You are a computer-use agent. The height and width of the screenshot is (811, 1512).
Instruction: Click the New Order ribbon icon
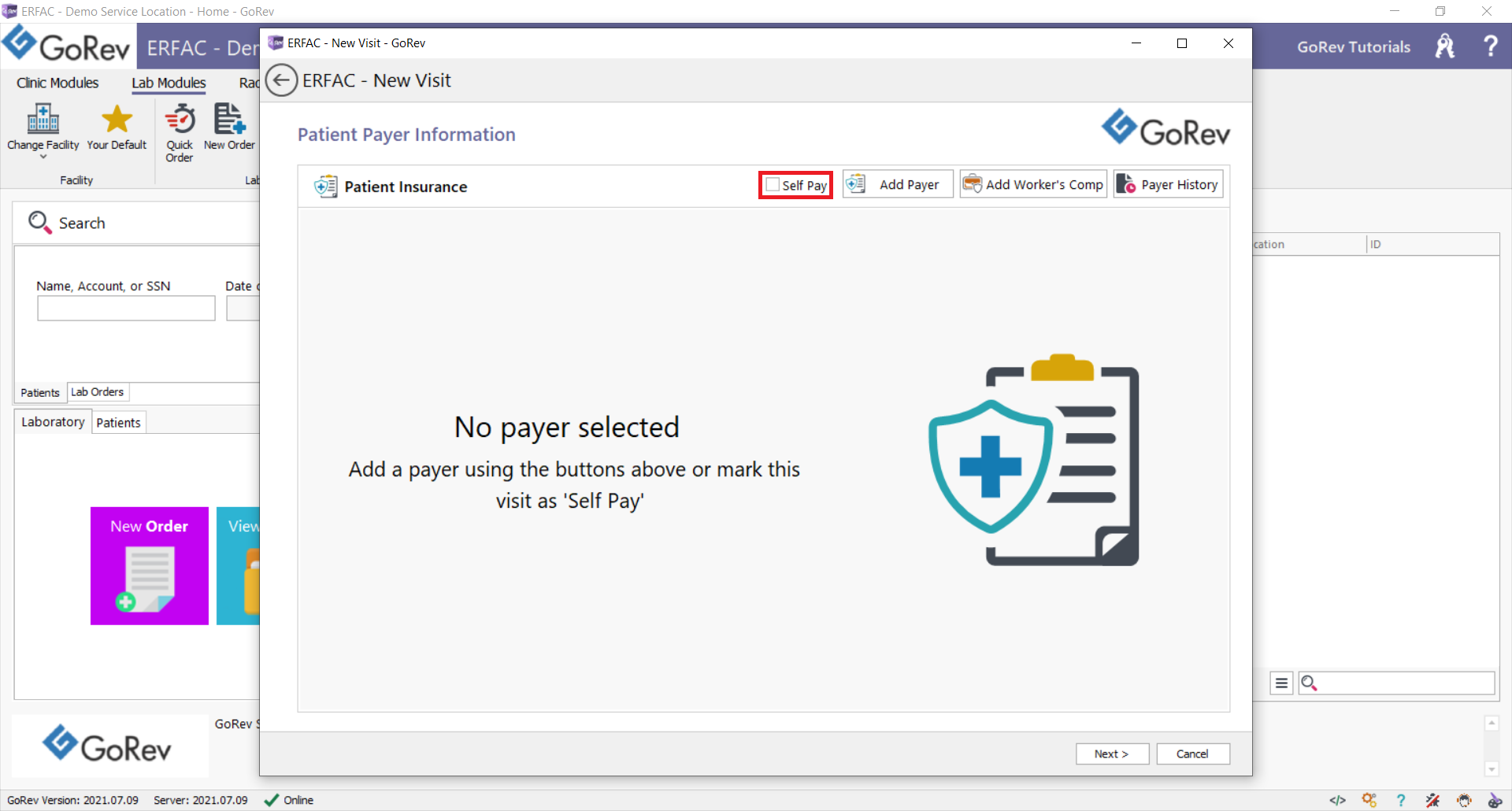coord(229,119)
